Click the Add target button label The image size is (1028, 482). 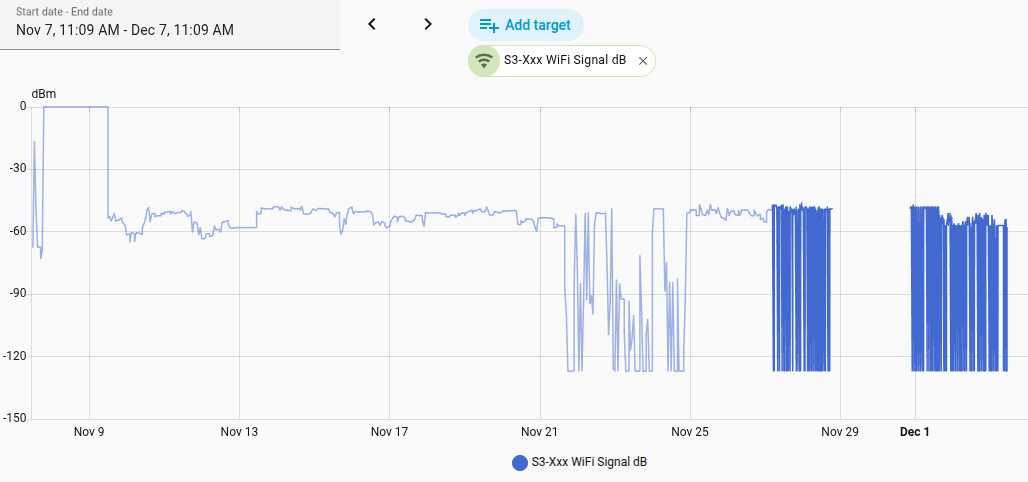point(538,25)
